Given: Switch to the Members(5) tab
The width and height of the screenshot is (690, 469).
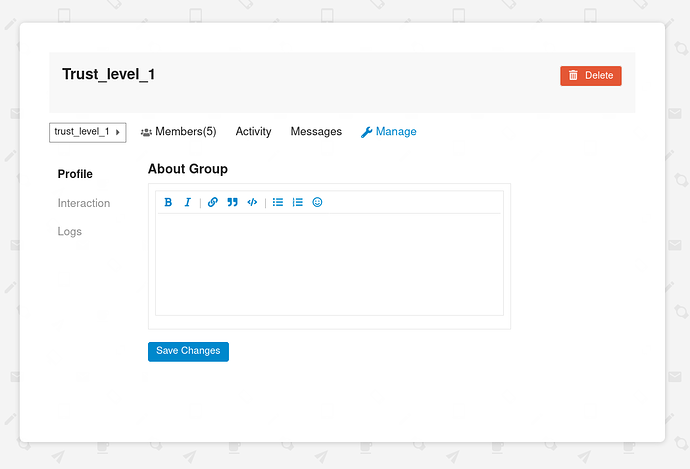Looking at the screenshot, I should coord(179,132).
